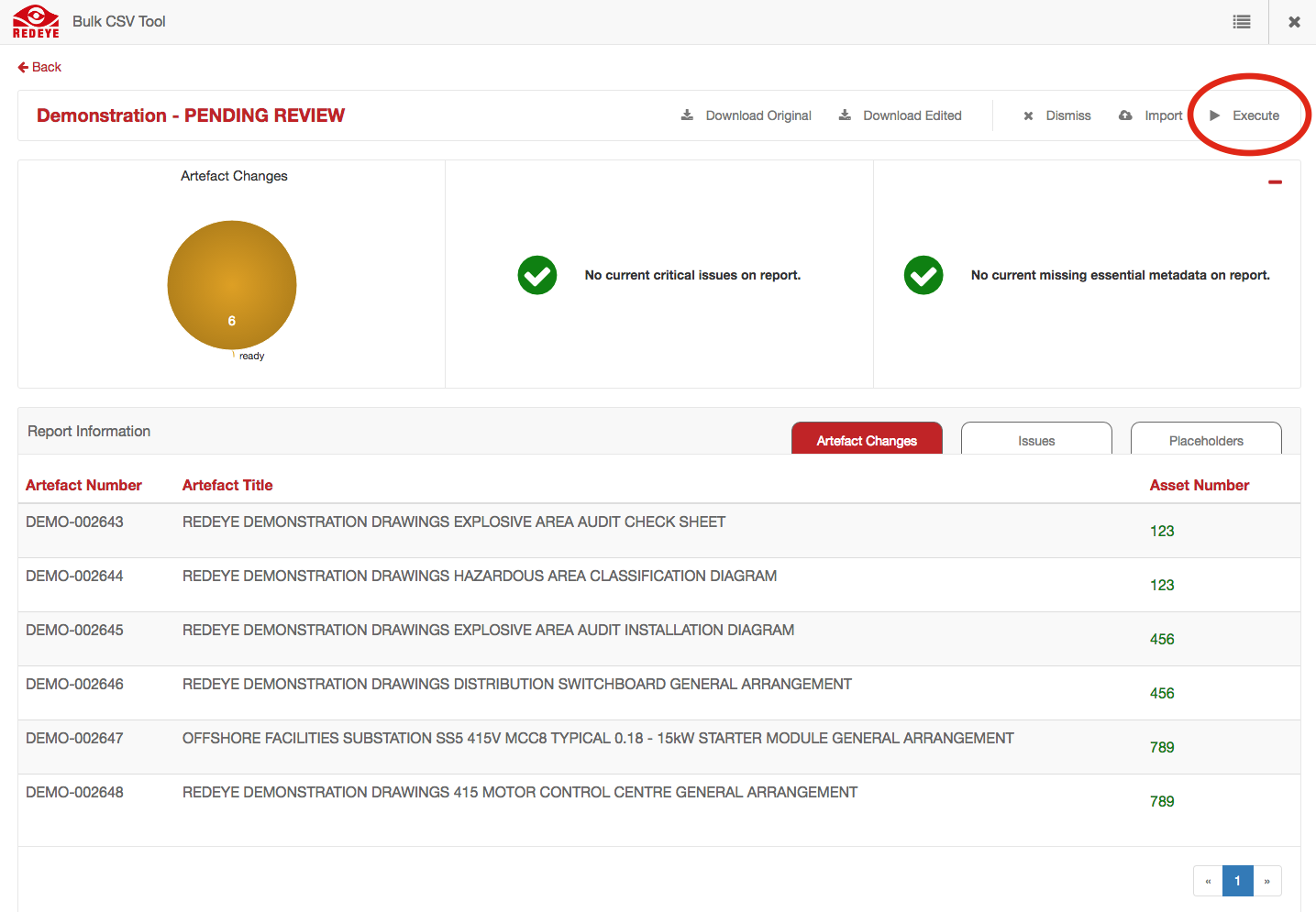
Task: Go back using the Back link
Action: click(39, 67)
